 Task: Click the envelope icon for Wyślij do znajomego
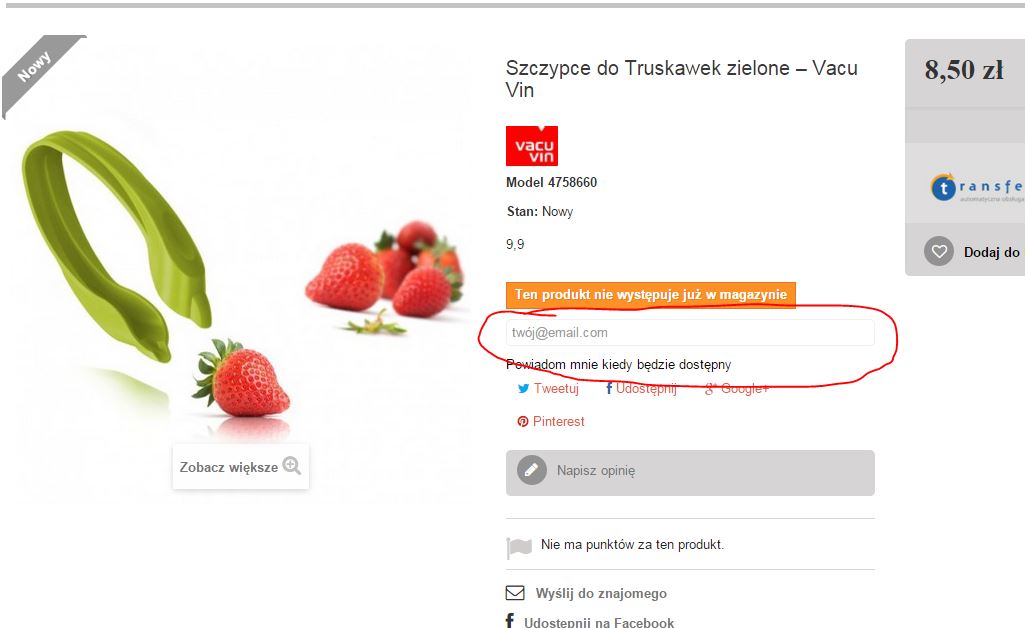point(515,593)
